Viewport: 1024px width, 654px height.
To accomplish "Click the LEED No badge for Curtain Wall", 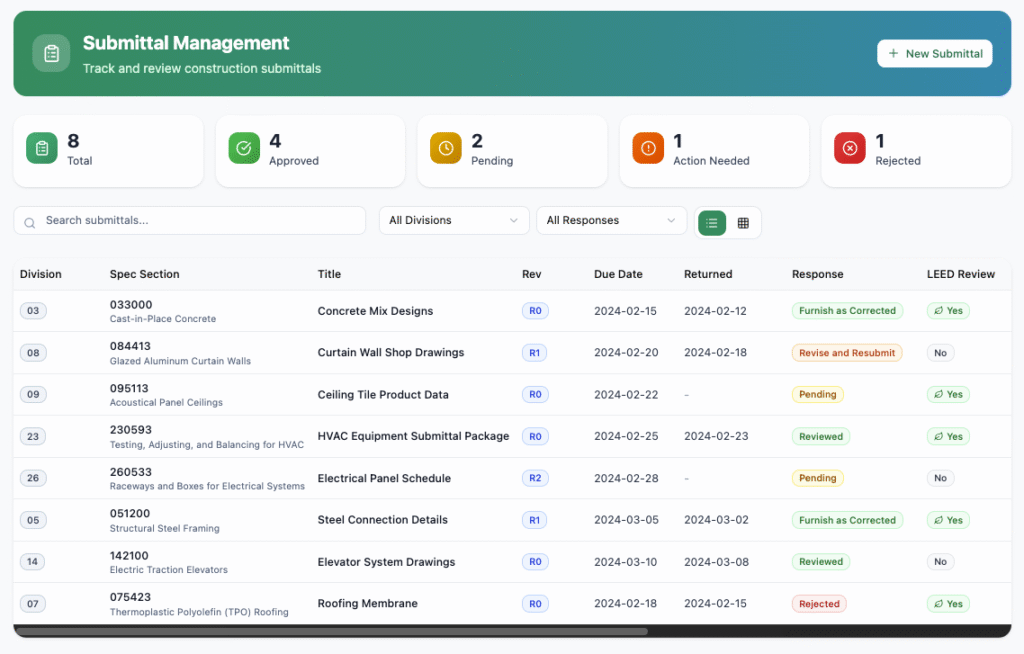I will [x=940, y=353].
